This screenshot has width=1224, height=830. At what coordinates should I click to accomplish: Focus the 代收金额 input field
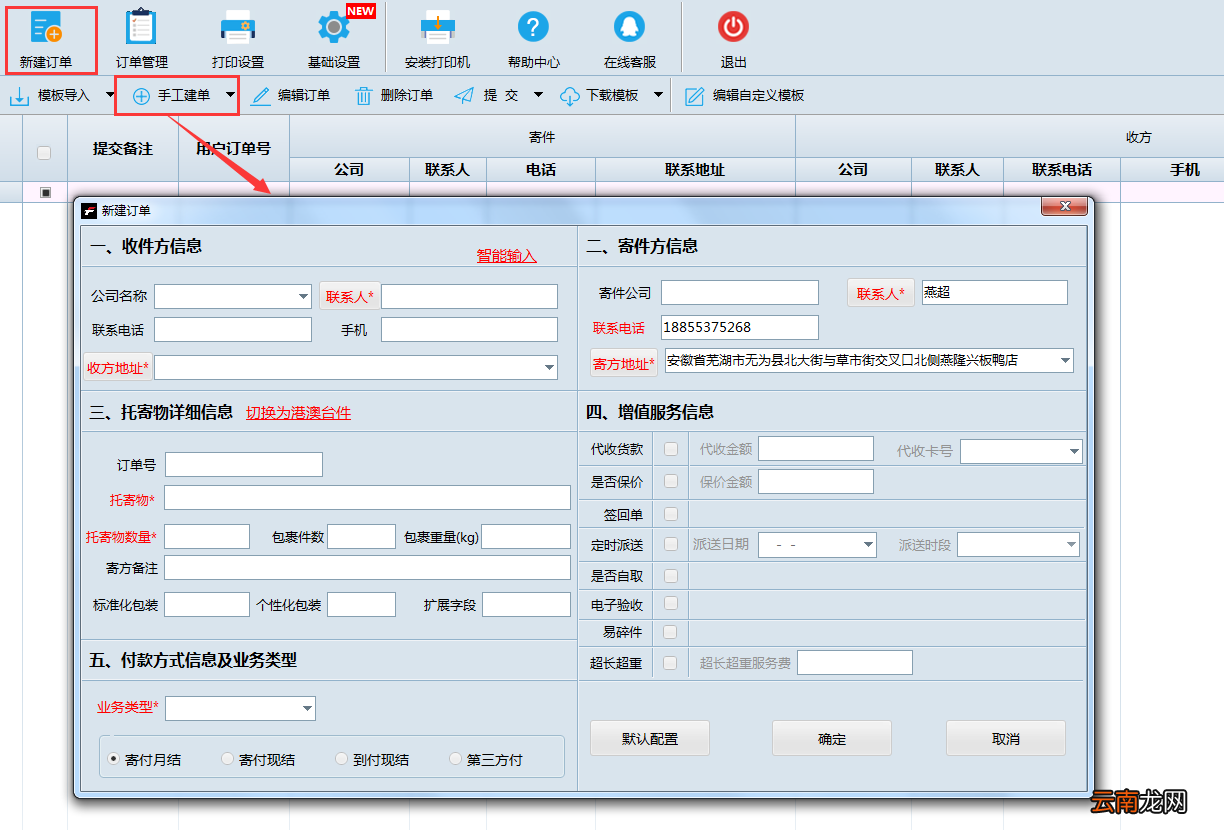pyautogui.click(x=816, y=449)
